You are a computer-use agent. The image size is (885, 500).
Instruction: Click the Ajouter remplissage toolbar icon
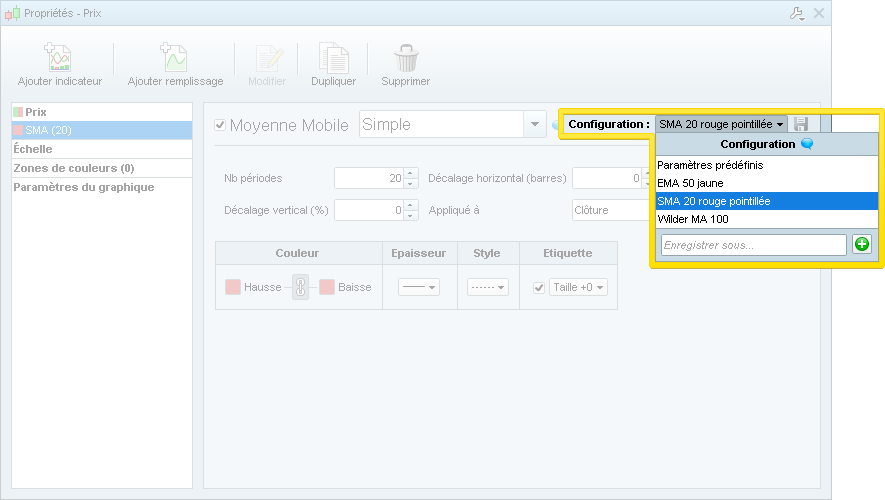(x=174, y=58)
